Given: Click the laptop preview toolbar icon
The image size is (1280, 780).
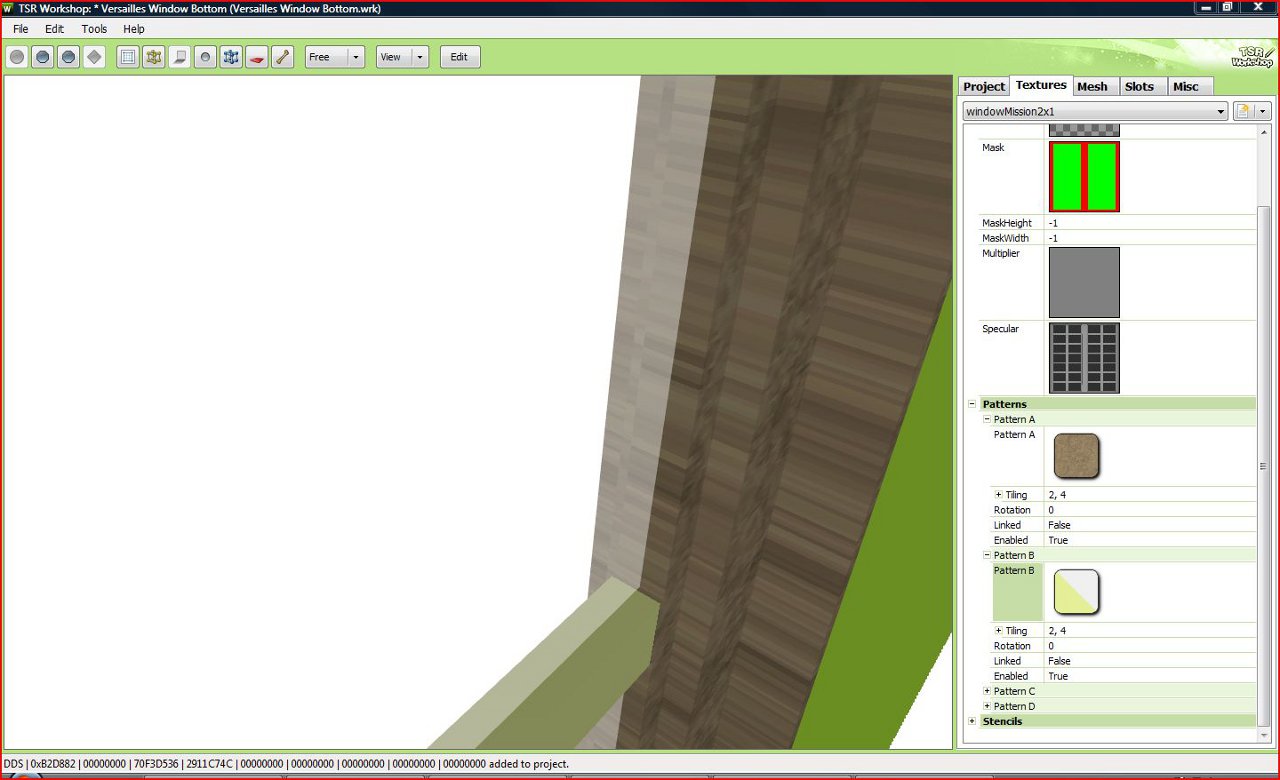Looking at the screenshot, I should click(180, 57).
